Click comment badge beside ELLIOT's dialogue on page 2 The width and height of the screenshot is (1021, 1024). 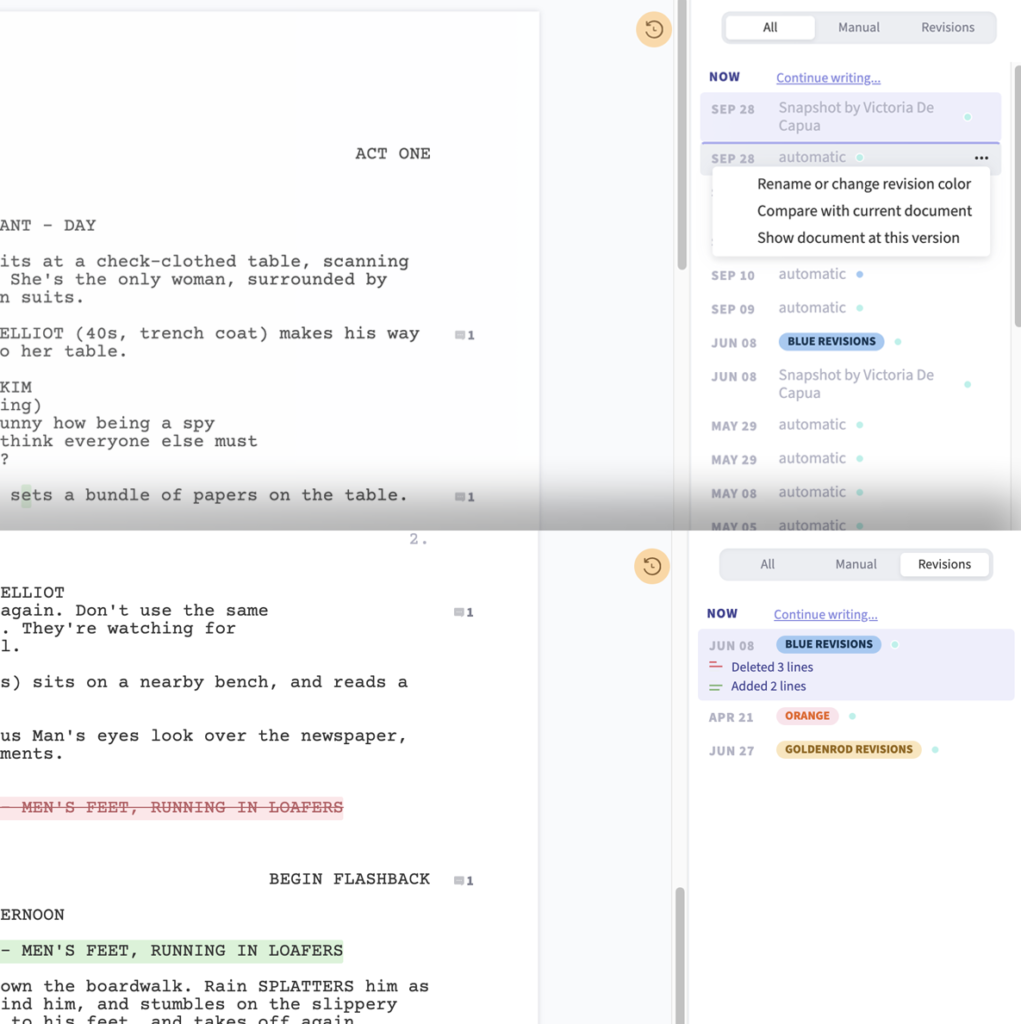point(464,611)
